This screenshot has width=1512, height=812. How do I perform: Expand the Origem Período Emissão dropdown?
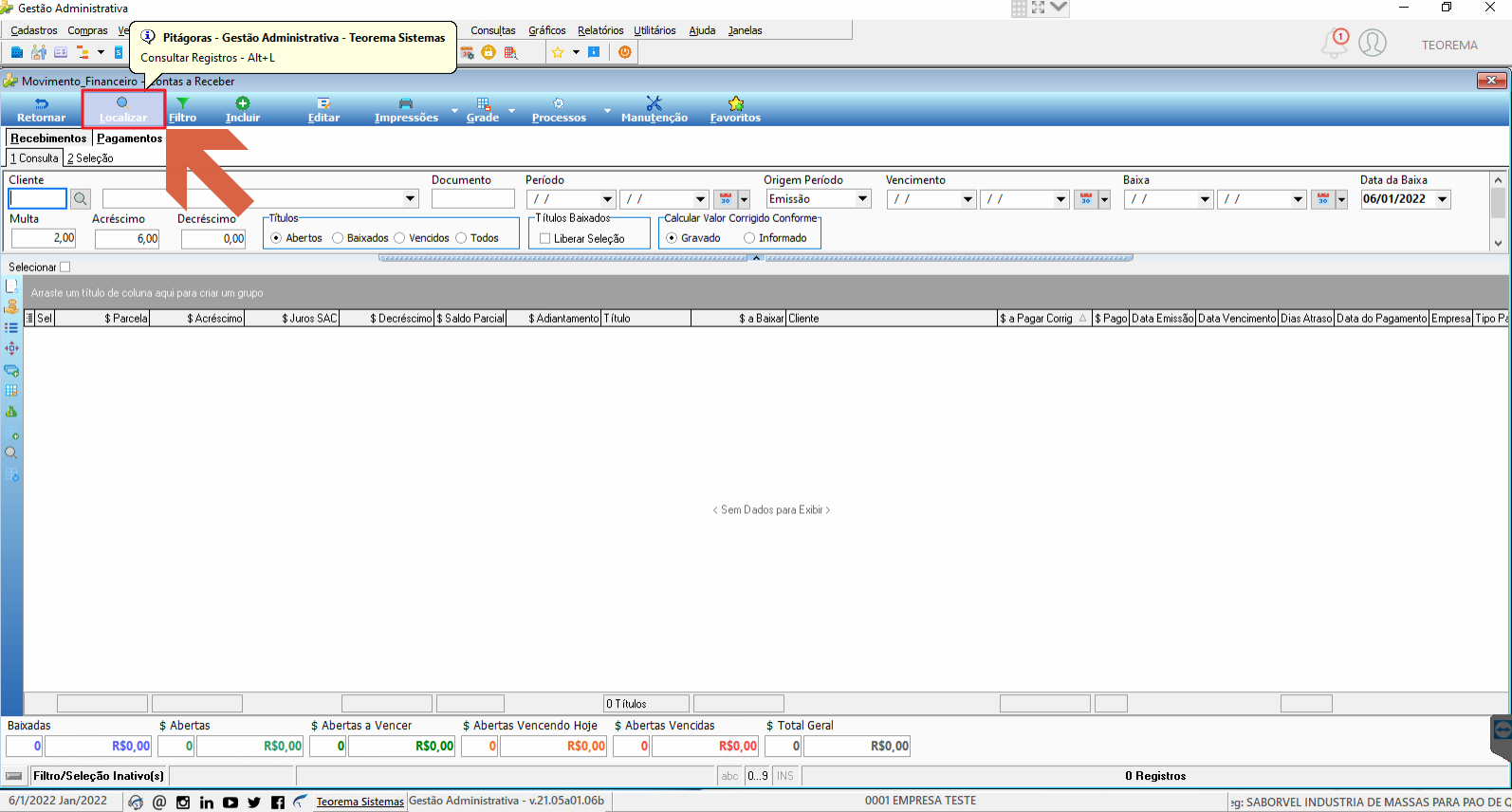(x=862, y=199)
